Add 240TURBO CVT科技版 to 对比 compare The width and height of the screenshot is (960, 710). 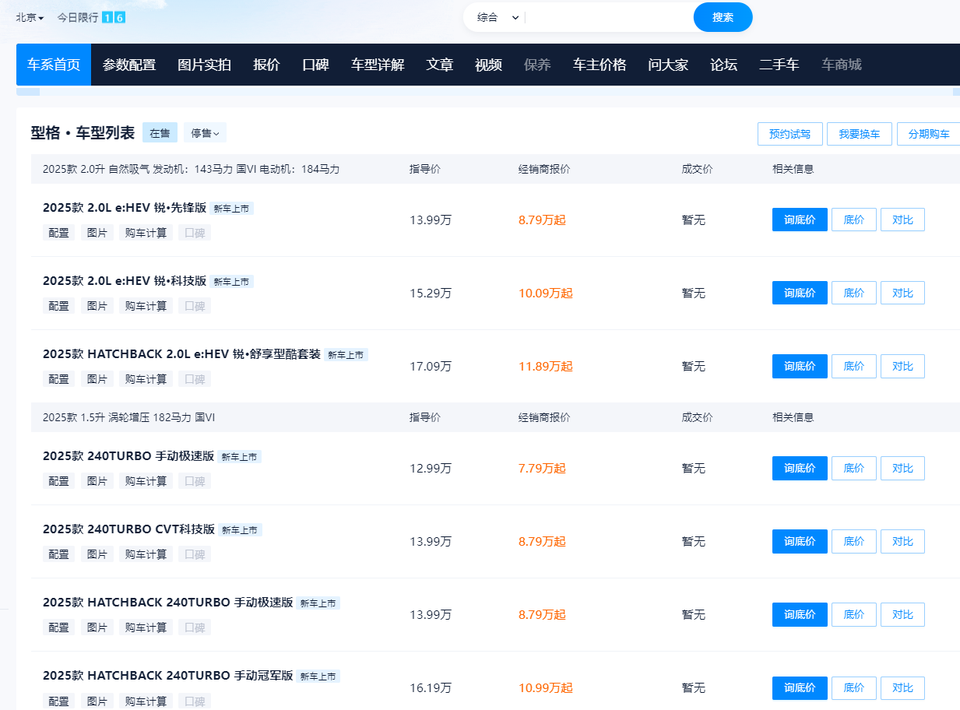click(x=902, y=541)
